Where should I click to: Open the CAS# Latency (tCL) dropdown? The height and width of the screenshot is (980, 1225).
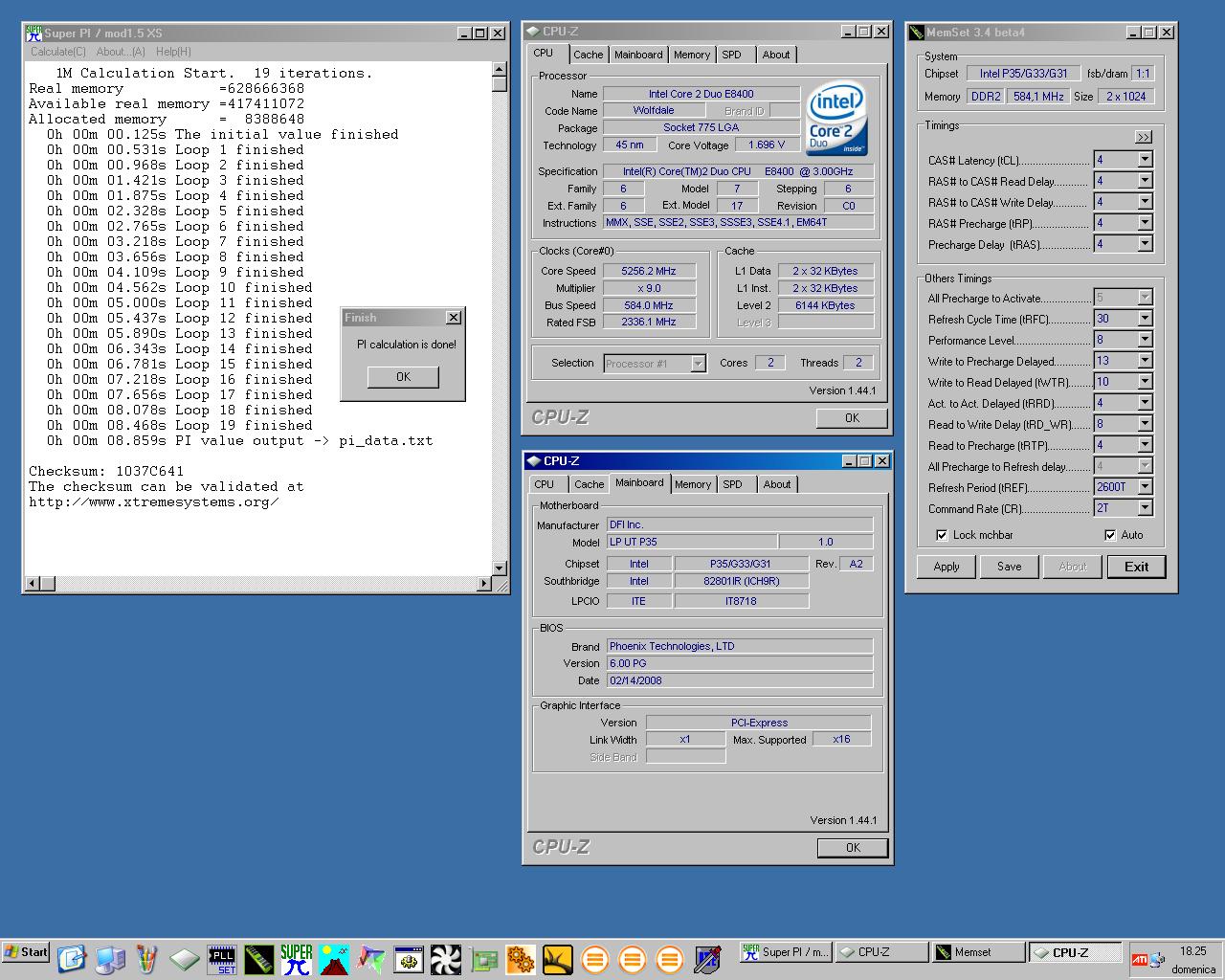click(x=1145, y=160)
